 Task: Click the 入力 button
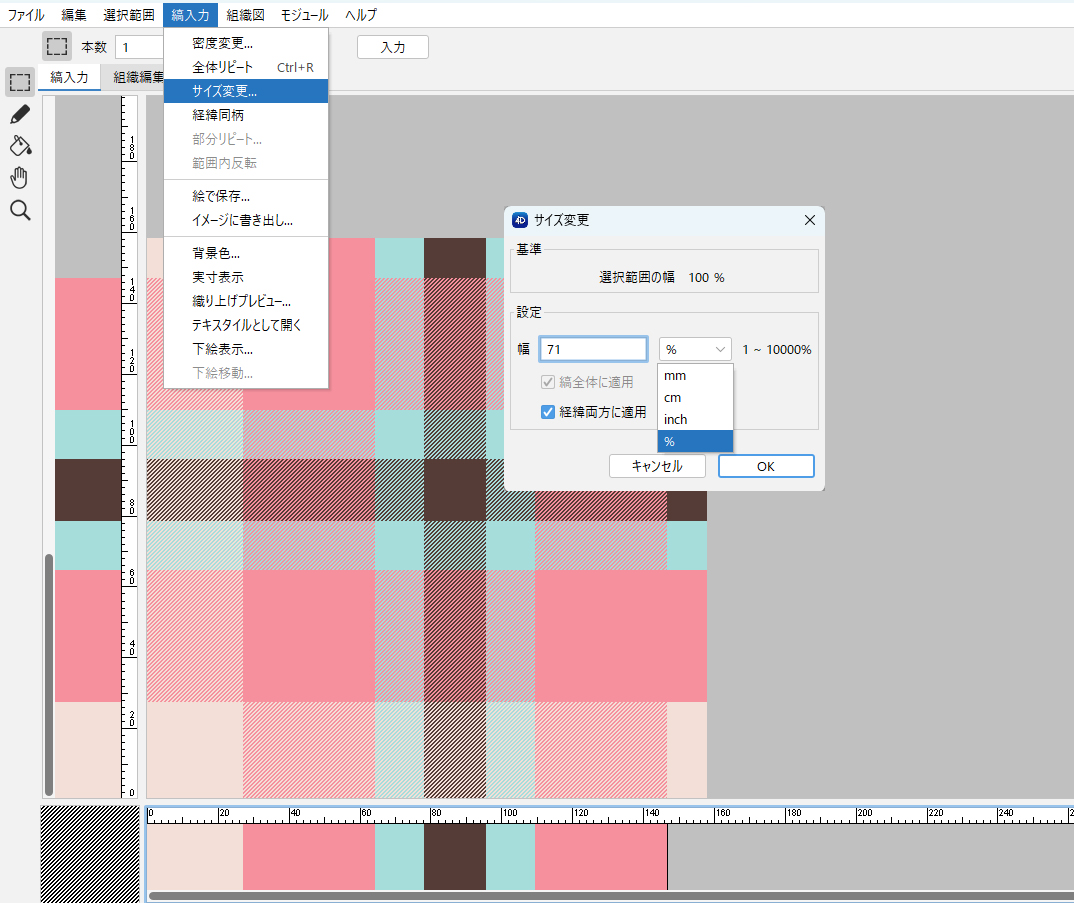(x=392, y=47)
